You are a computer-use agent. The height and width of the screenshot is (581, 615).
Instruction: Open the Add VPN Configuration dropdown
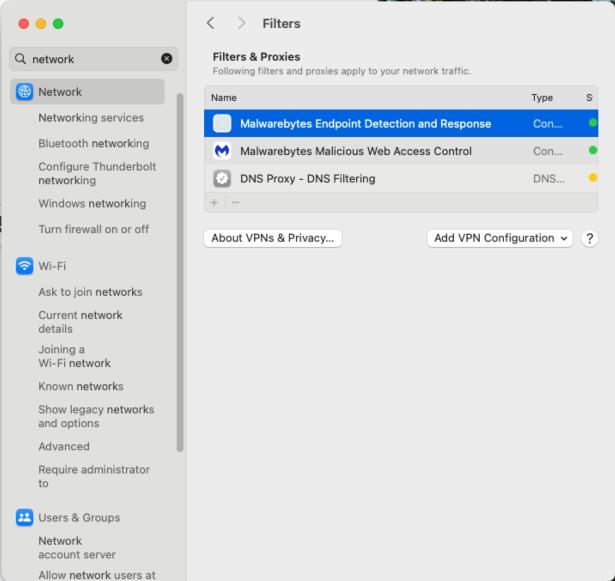(500, 238)
